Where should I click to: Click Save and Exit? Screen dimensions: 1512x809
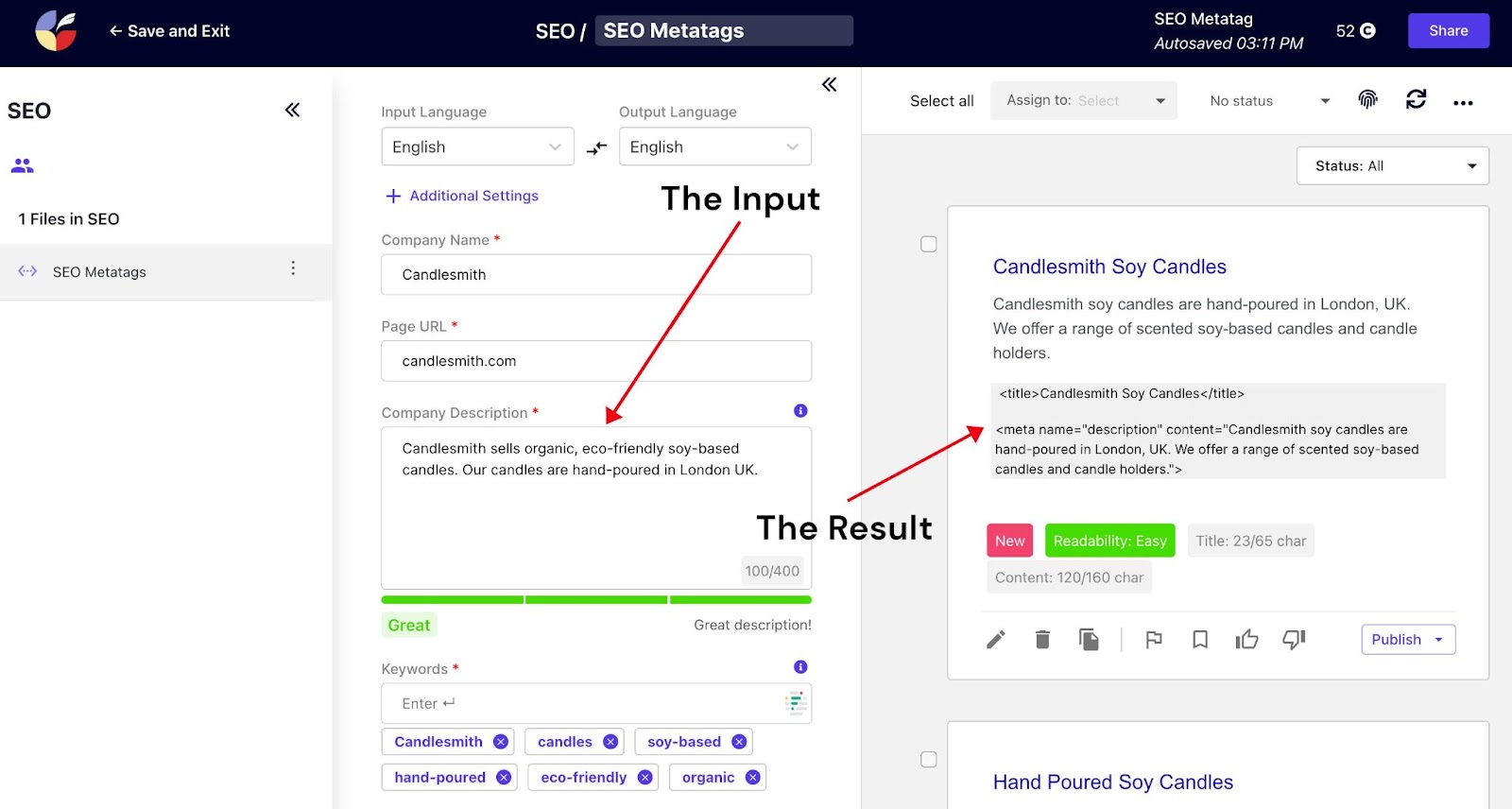point(169,31)
